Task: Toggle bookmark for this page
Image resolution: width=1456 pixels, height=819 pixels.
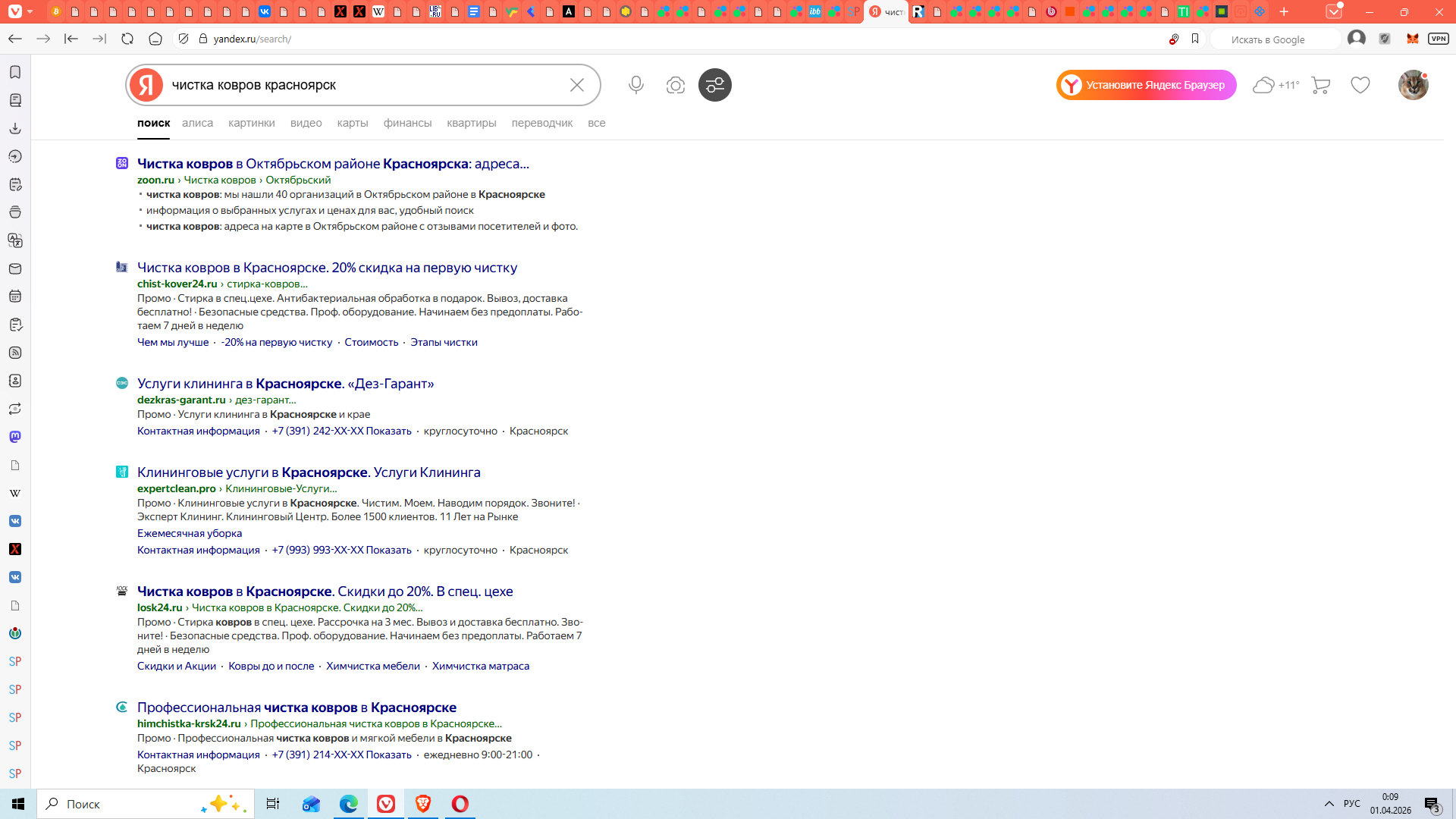Action: pyautogui.click(x=1195, y=39)
